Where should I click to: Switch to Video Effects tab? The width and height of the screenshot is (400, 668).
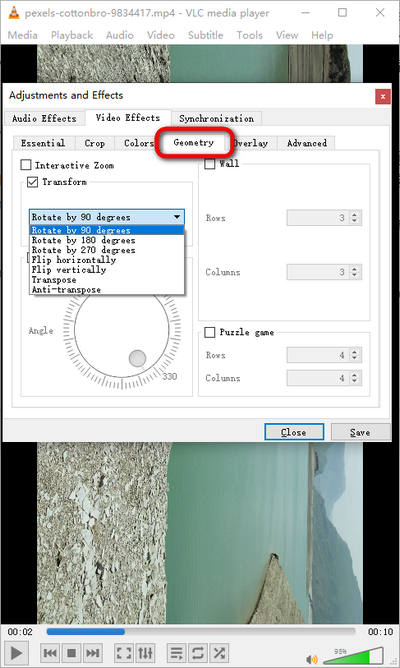point(128,118)
